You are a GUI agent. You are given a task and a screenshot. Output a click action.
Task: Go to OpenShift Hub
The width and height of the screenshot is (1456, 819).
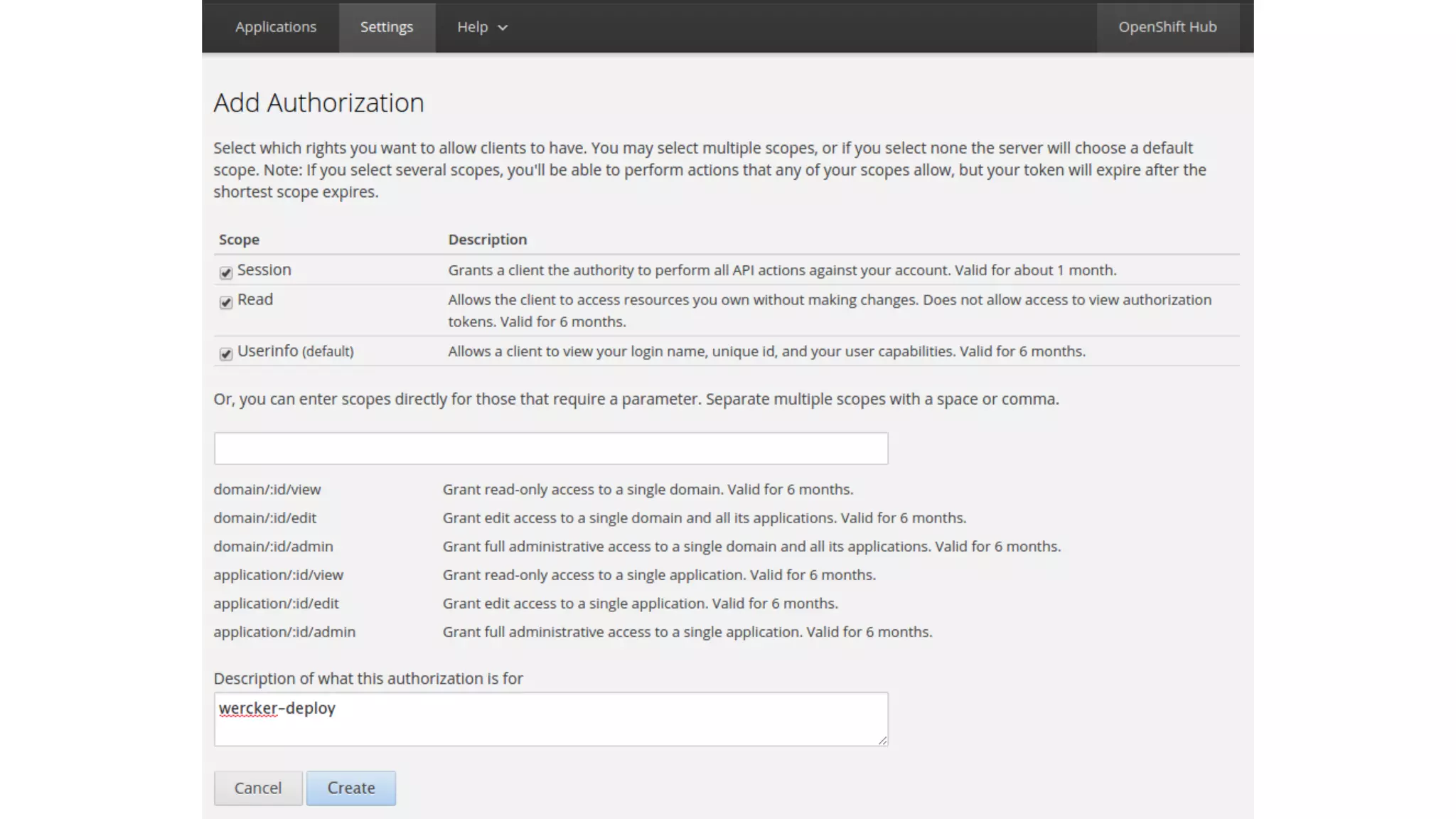[x=1167, y=27]
